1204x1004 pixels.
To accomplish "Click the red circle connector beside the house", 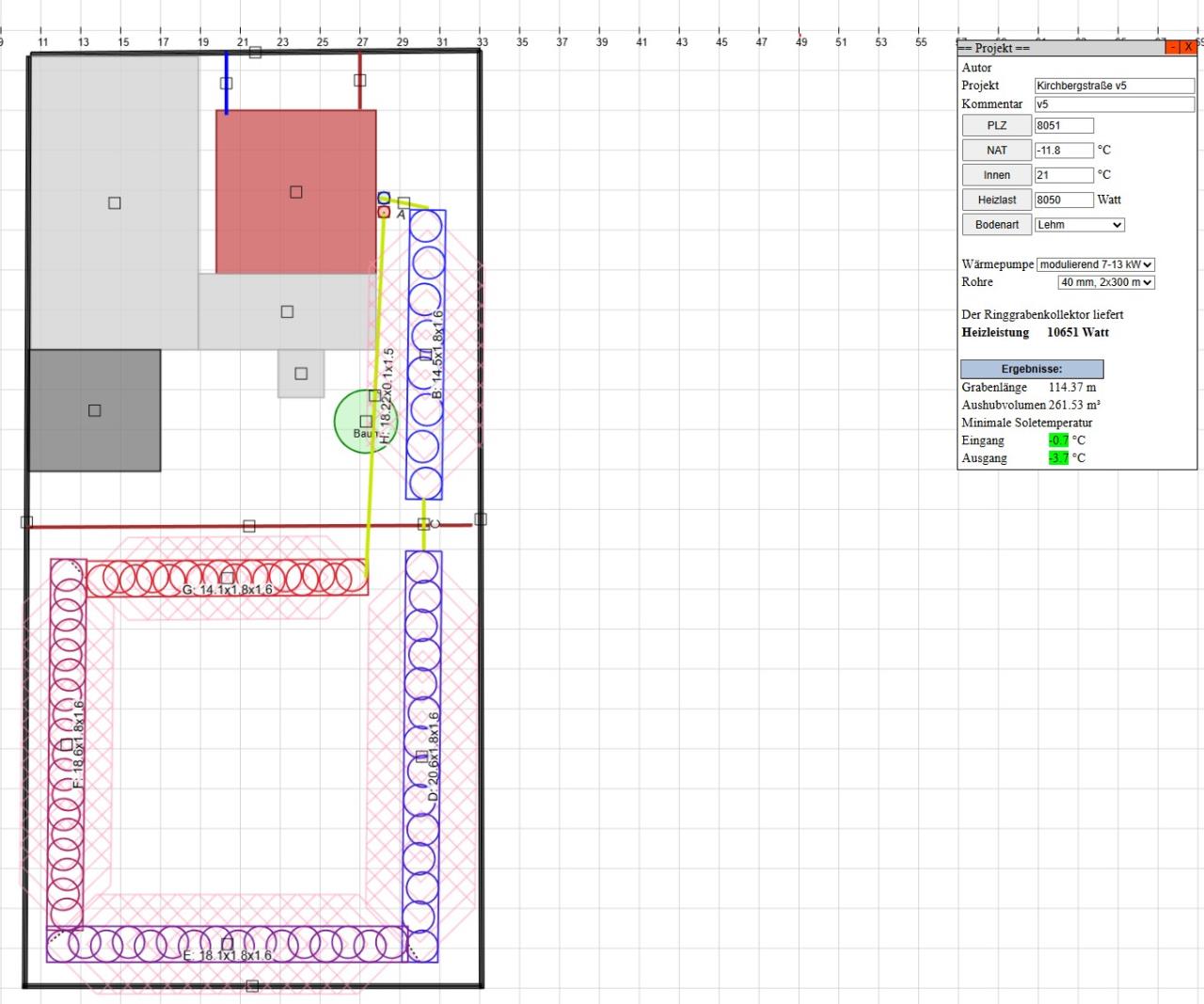I will pos(384,213).
